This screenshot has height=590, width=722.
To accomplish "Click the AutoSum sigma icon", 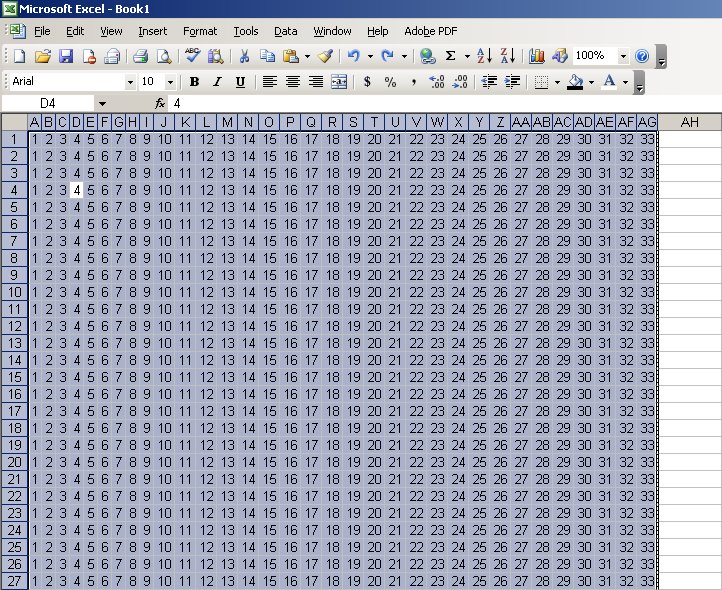I will [x=451, y=56].
